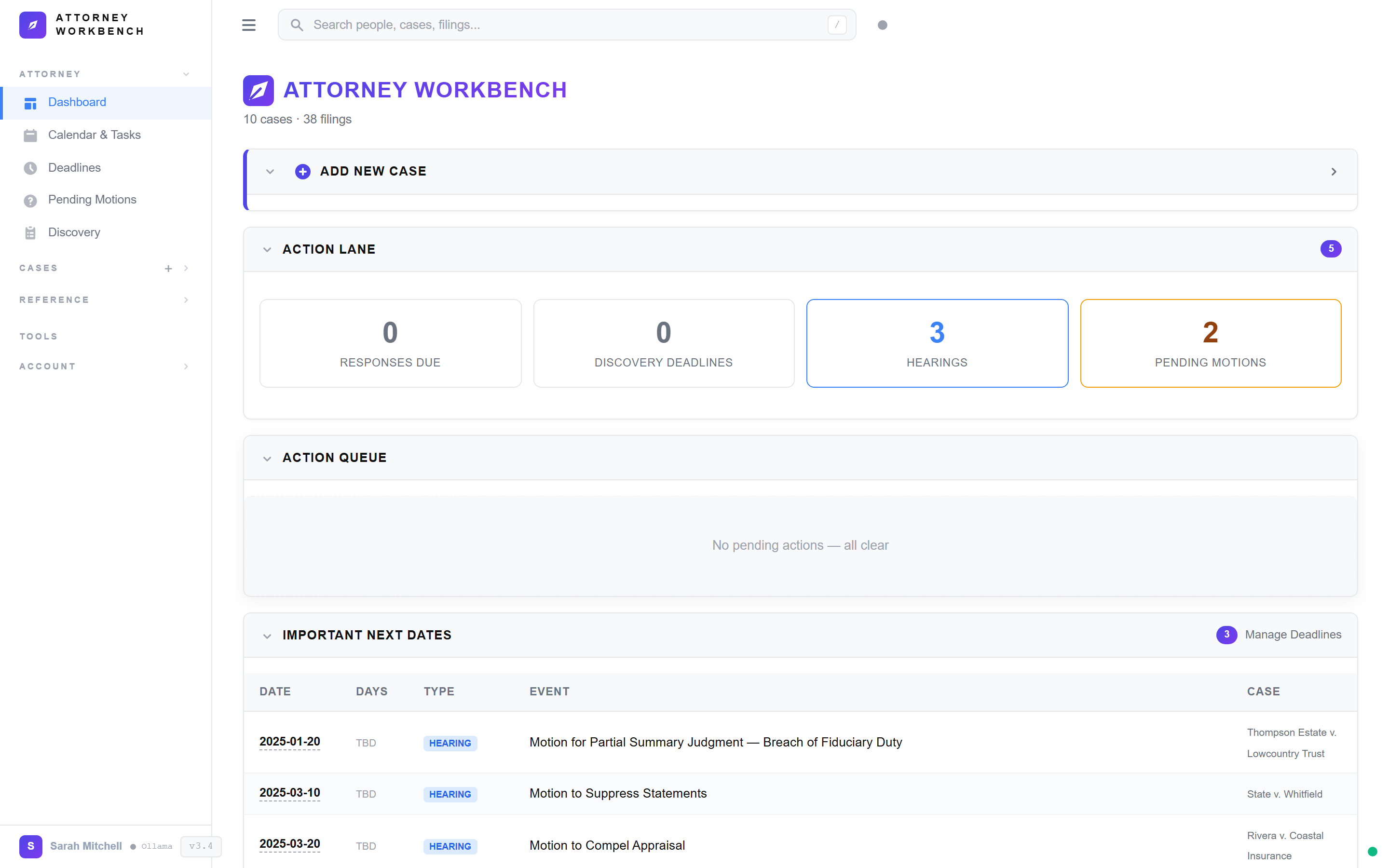The width and height of the screenshot is (1389, 868).
Task: Expand the Cases sidebar section
Action: click(x=185, y=268)
